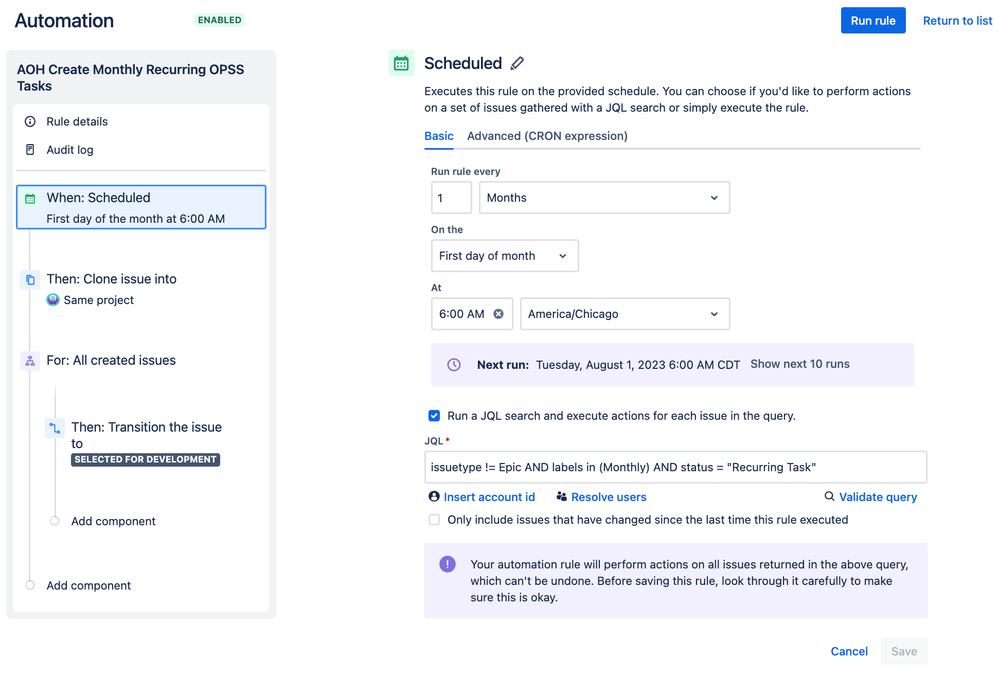Click Show next 10 runs
The image size is (999, 676).
coord(800,364)
